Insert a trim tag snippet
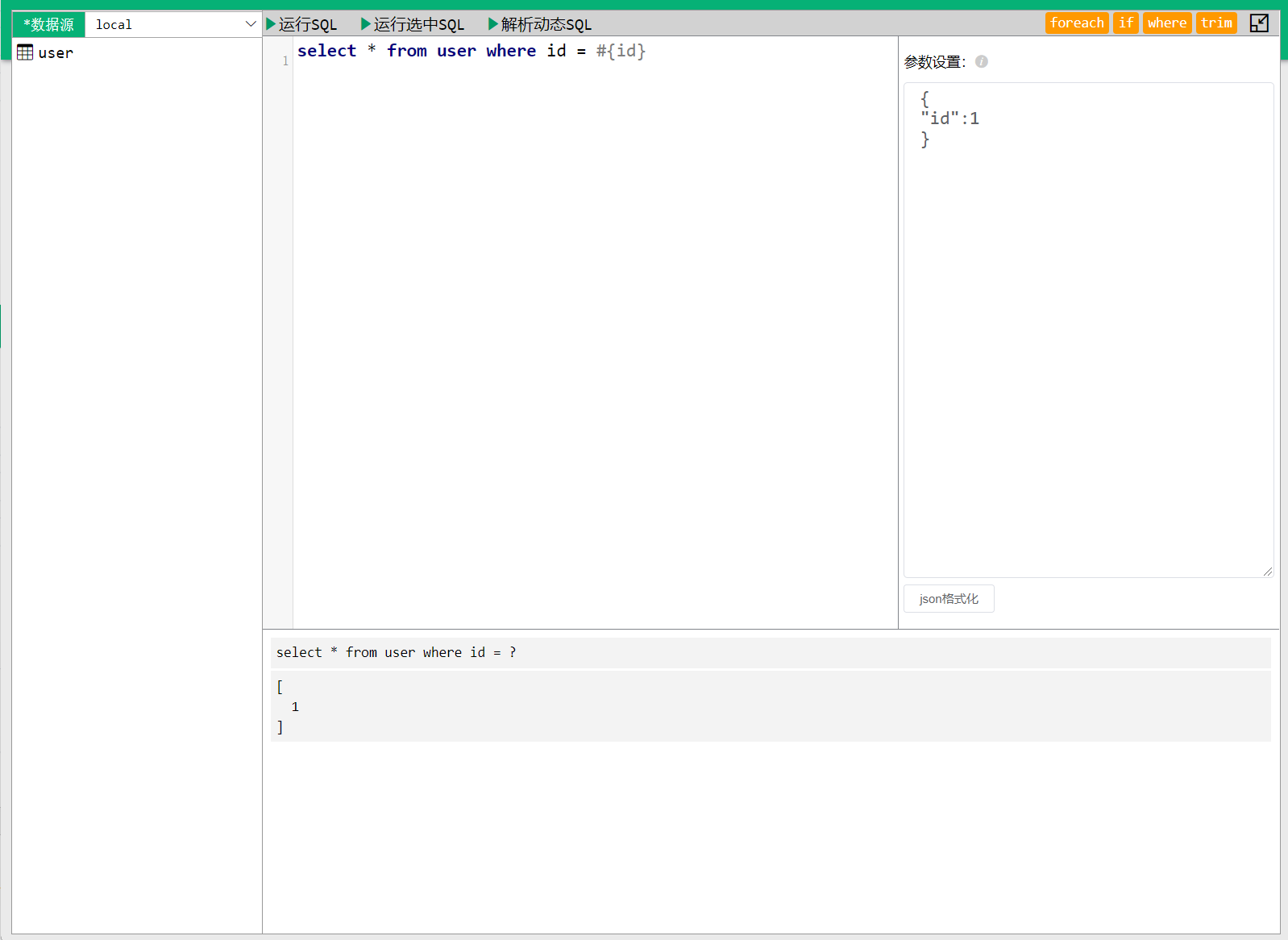The image size is (1288, 940). pyautogui.click(x=1215, y=23)
